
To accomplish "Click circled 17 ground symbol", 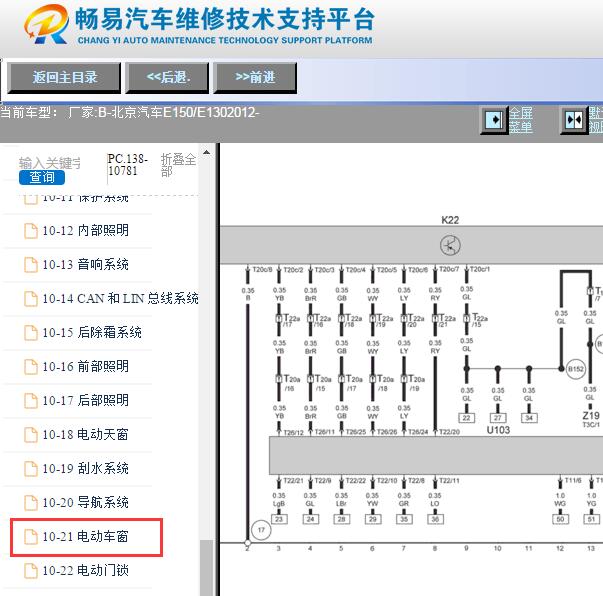I will (x=261, y=530).
